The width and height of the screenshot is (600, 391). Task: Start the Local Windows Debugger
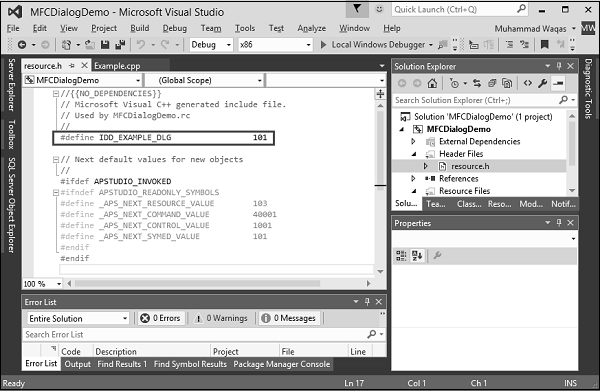click(373, 45)
